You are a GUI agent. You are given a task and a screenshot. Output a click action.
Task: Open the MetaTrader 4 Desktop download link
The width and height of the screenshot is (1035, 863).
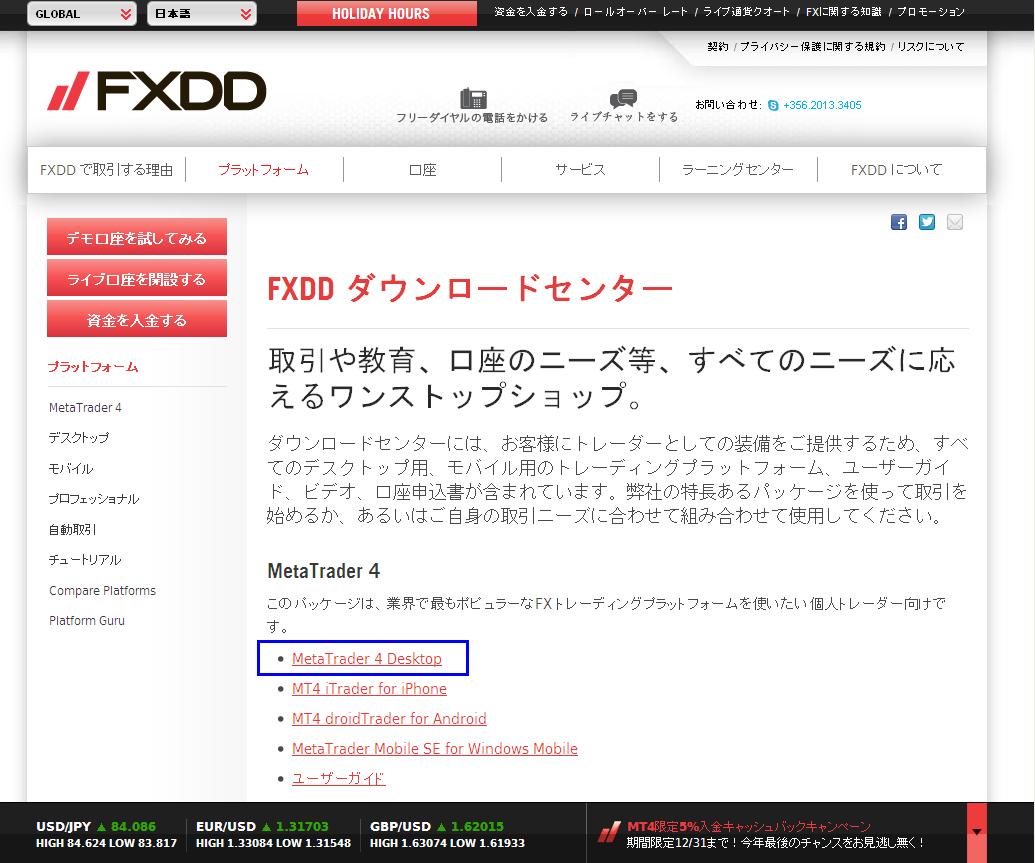366,659
